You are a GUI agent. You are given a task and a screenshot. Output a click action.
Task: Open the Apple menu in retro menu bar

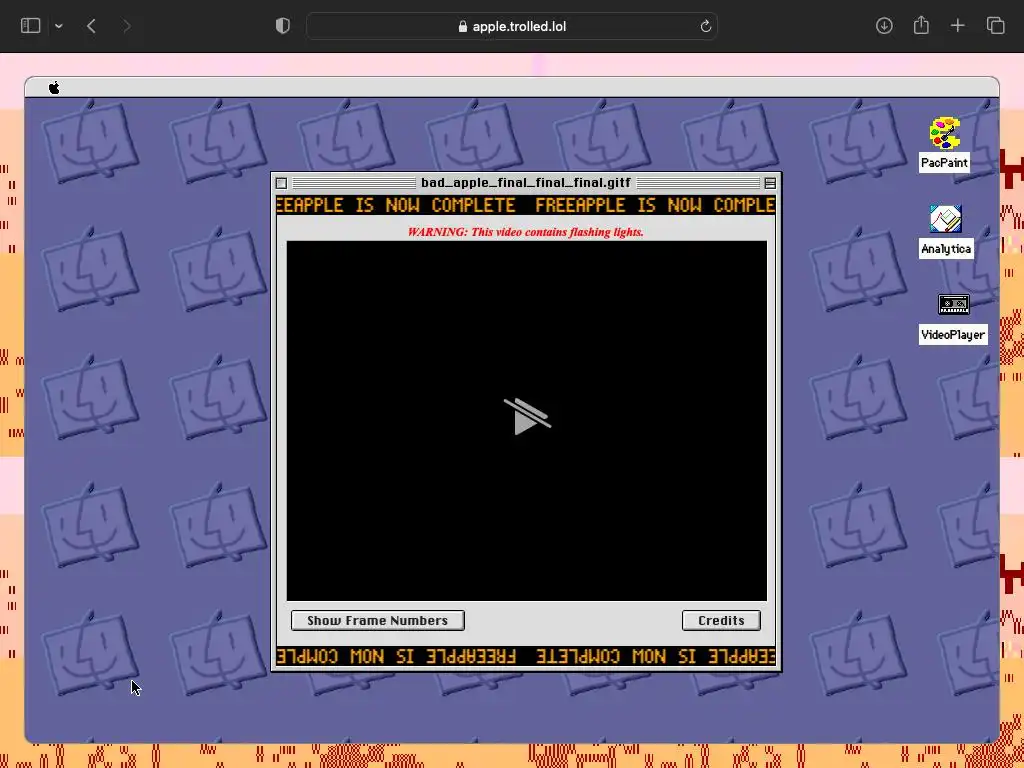point(54,88)
